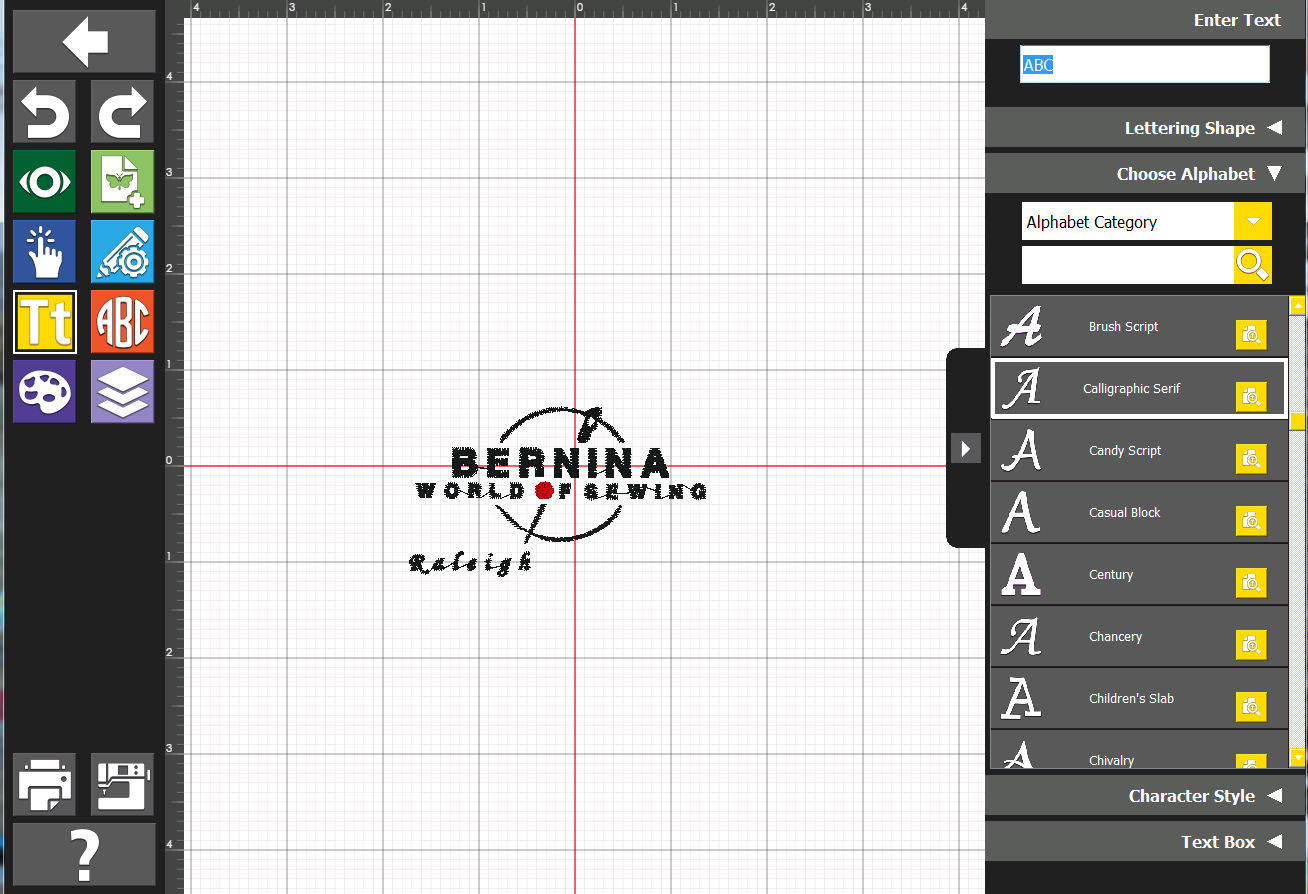The width and height of the screenshot is (1308, 894).
Task: Click the font list scrollbar thumb
Action: 1298,422
